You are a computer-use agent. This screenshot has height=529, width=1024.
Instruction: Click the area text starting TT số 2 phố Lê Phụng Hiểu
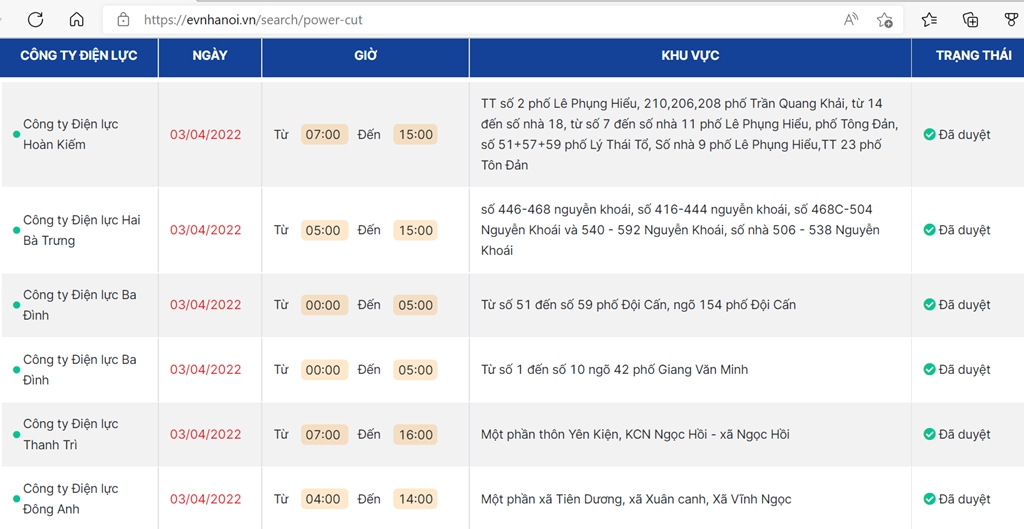(690, 134)
